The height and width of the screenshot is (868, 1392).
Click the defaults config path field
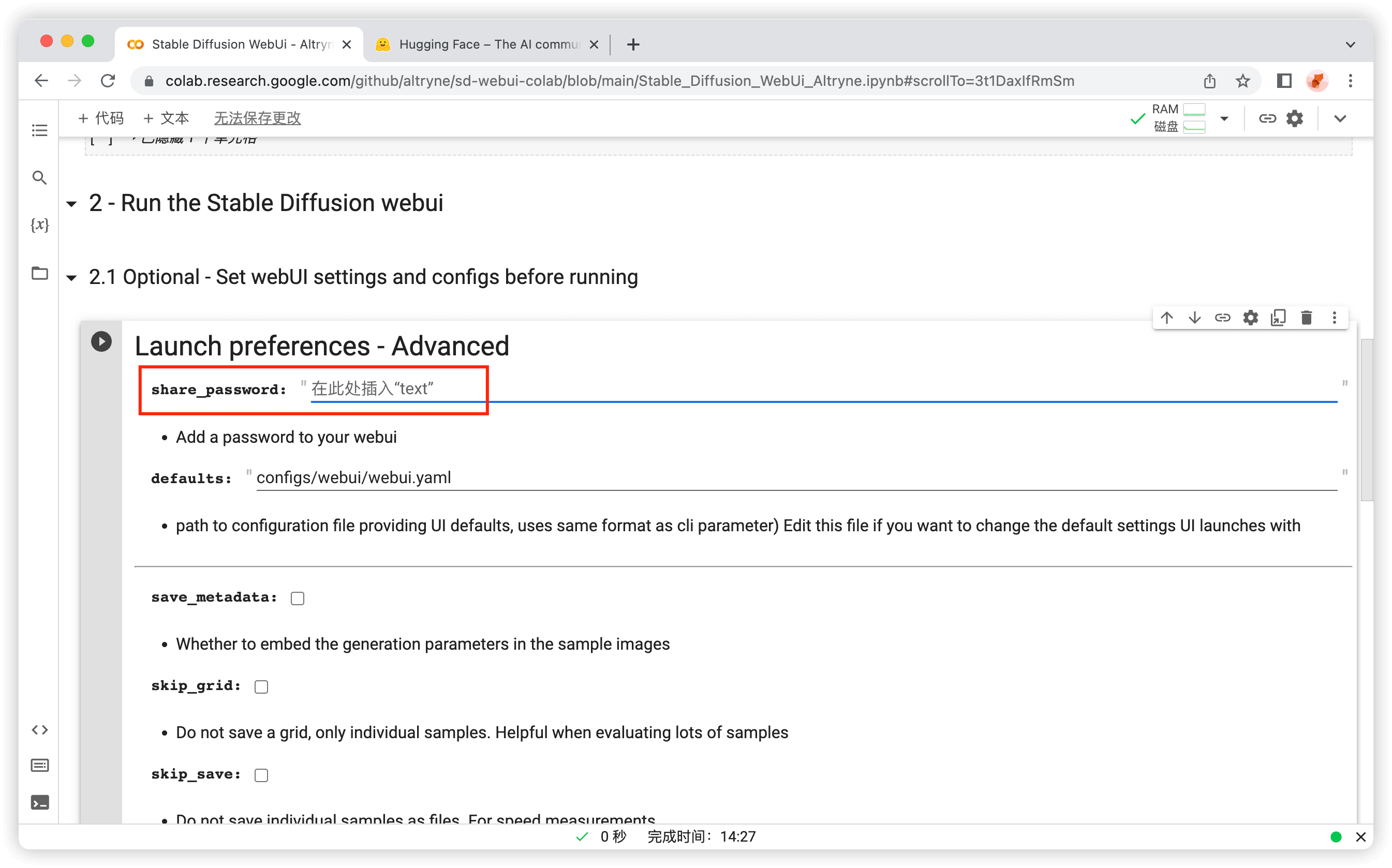click(x=796, y=477)
